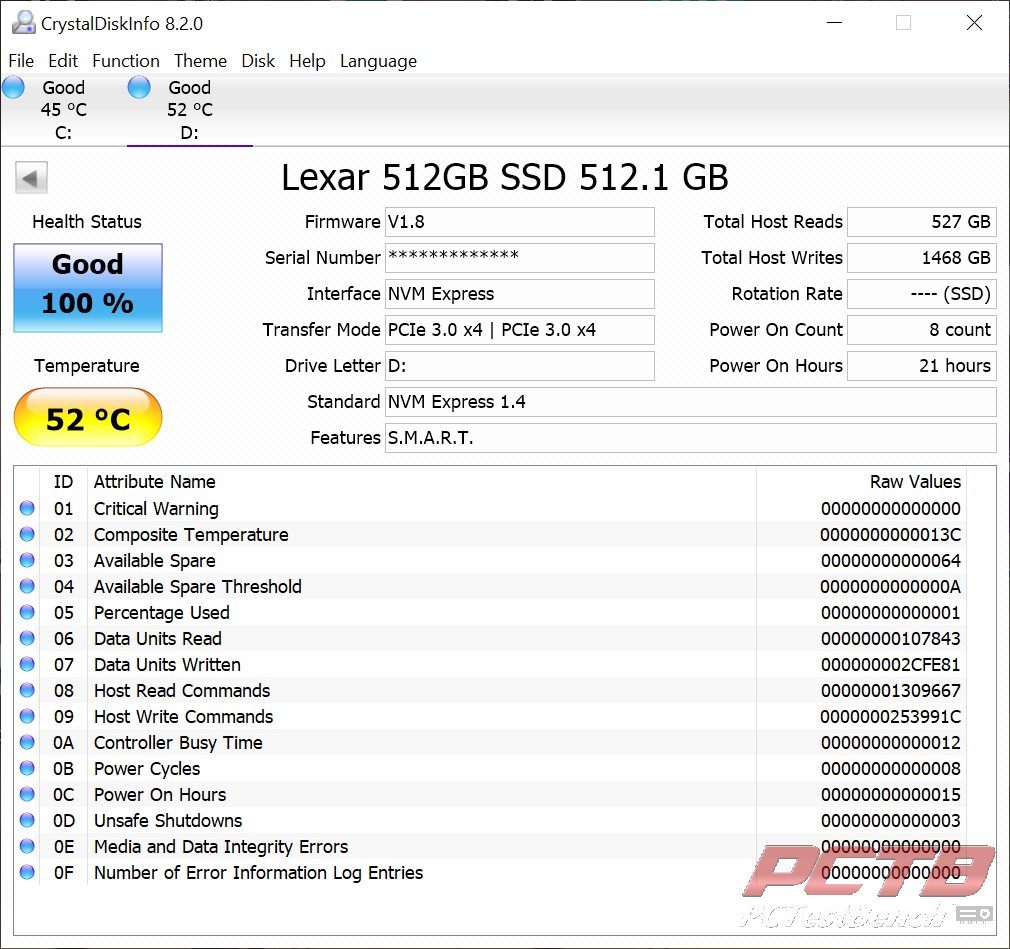The height and width of the screenshot is (949, 1010).
Task: Click Total Host Writes value 1468 GB
Action: pyautogui.click(x=922, y=258)
